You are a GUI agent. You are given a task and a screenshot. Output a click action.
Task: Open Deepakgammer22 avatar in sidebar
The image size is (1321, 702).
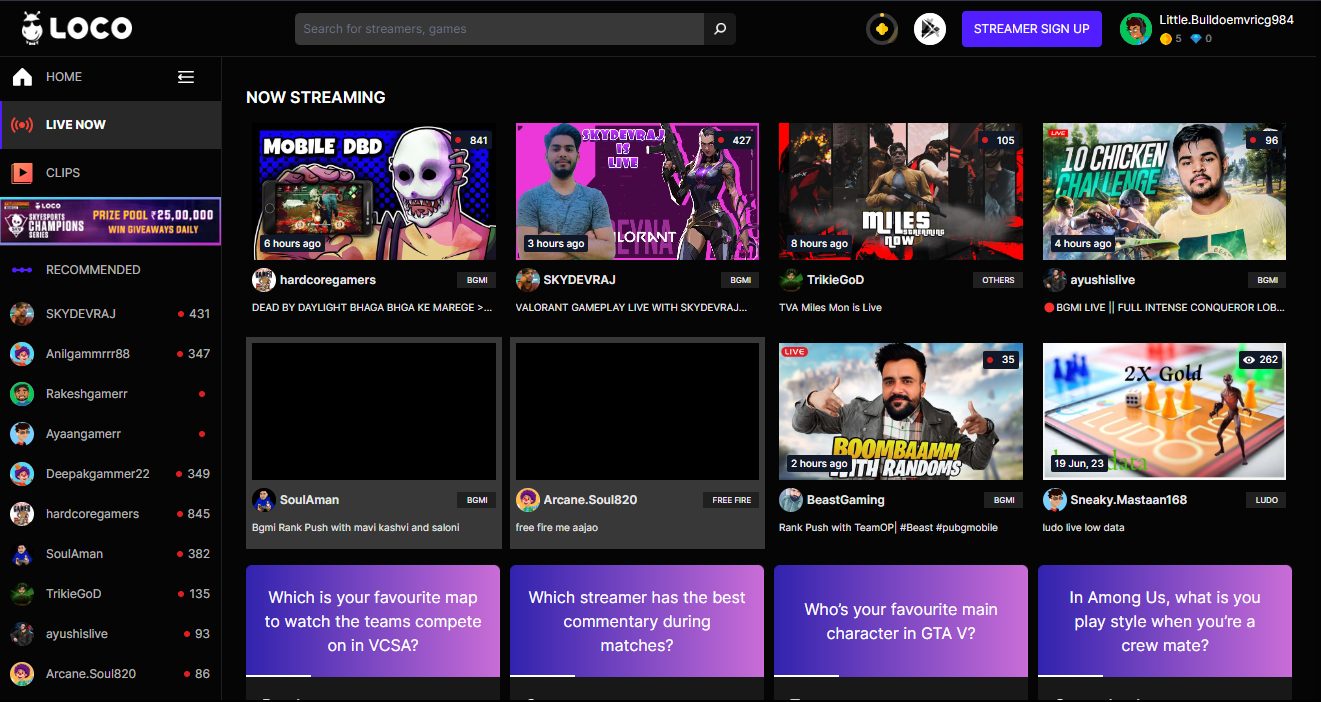(x=22, y=474)
